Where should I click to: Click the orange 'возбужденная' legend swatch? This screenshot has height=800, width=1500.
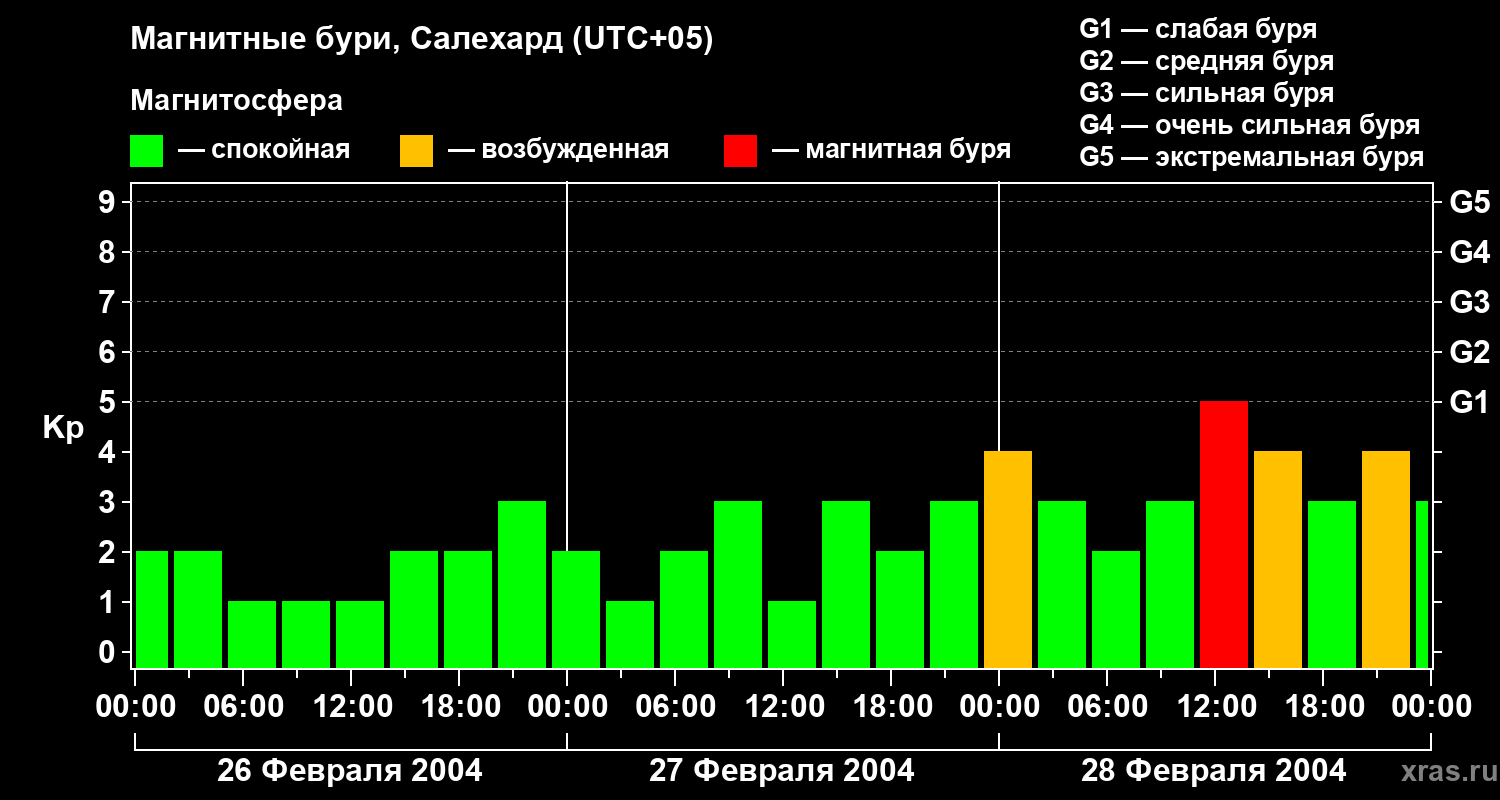click(x=416, y=151)
